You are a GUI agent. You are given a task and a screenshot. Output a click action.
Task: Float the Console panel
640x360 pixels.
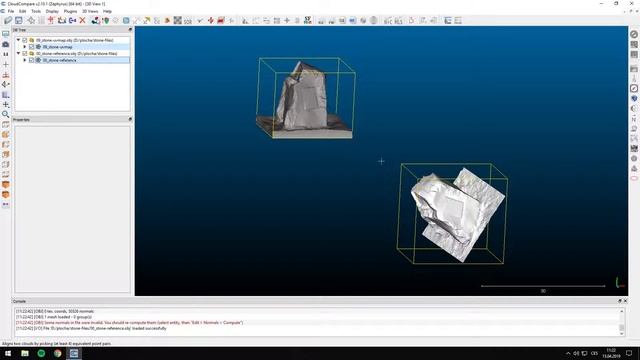point(620,301)
